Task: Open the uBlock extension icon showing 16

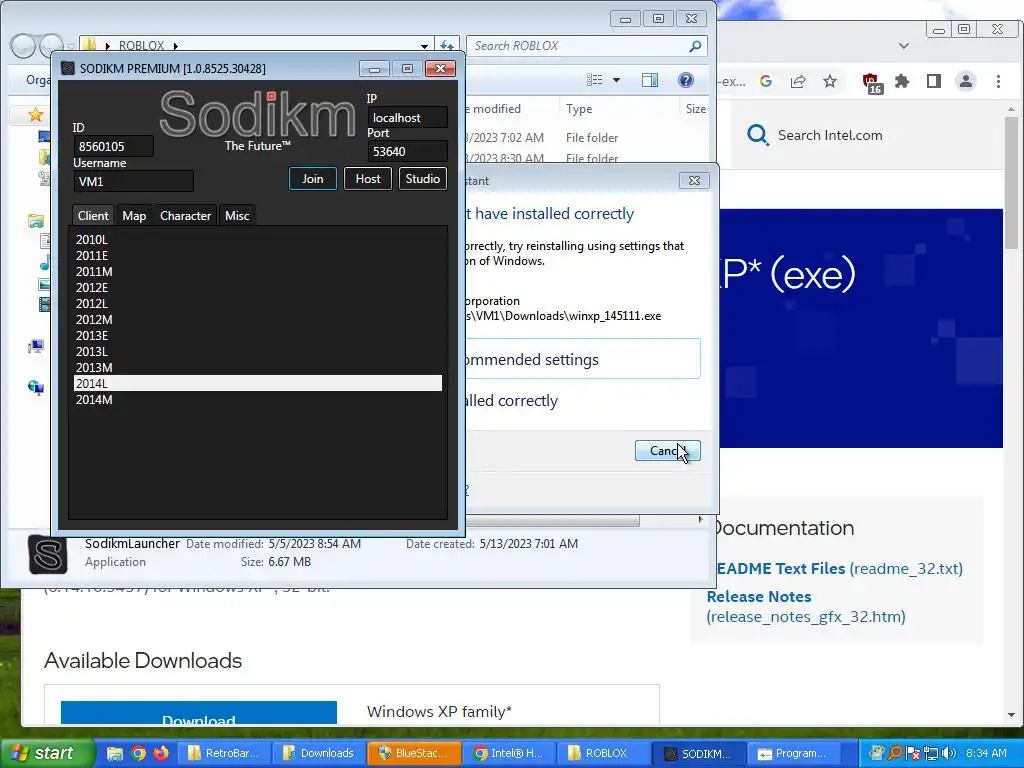Action: (871, 82)
